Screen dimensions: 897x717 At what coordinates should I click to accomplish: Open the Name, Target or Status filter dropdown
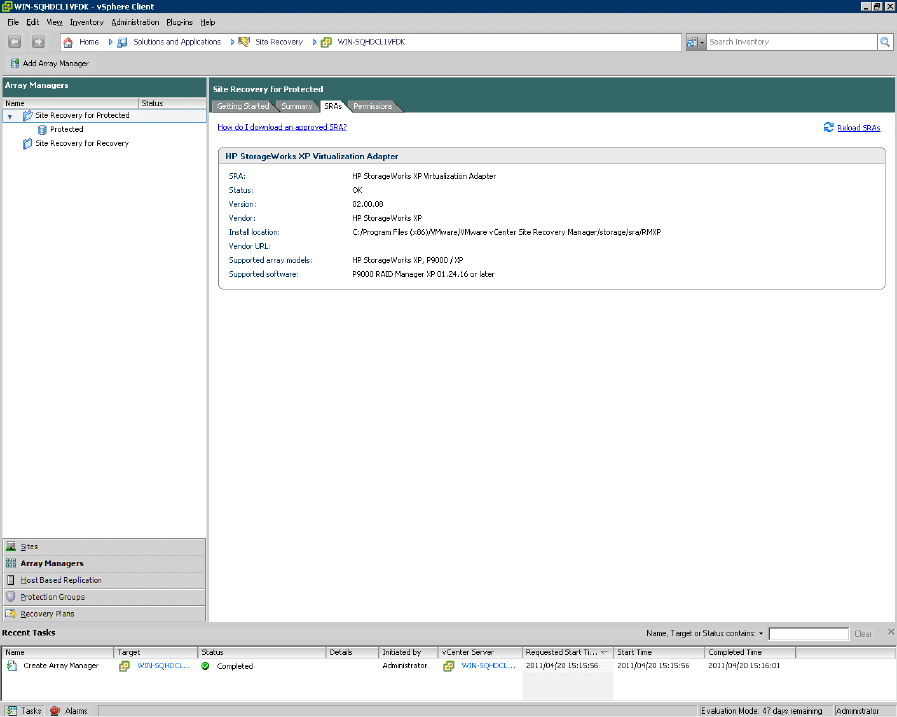760,634
